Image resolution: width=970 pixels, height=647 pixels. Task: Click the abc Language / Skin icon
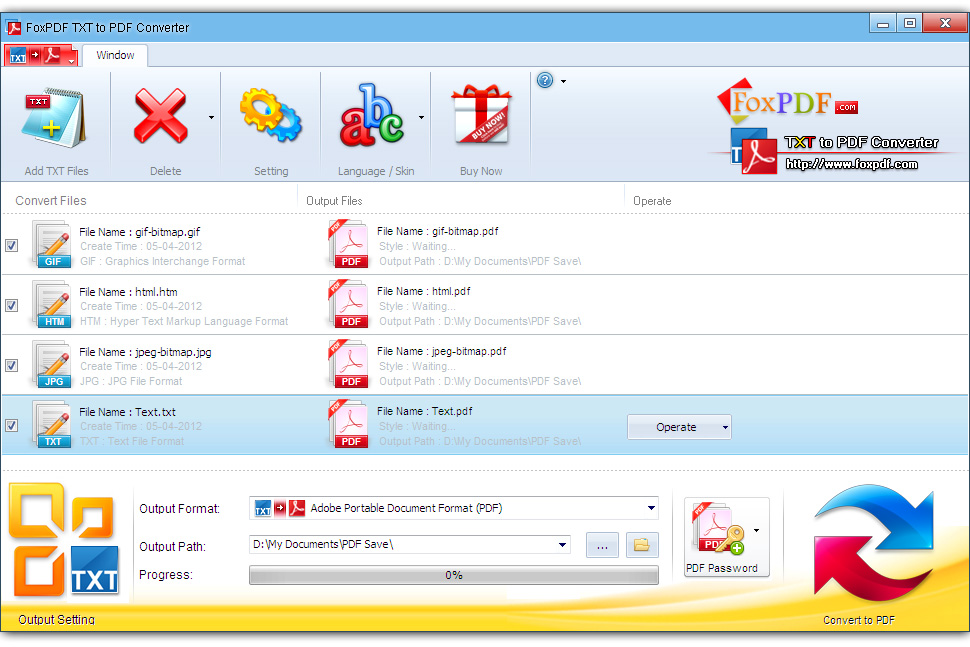click(372, 115)
